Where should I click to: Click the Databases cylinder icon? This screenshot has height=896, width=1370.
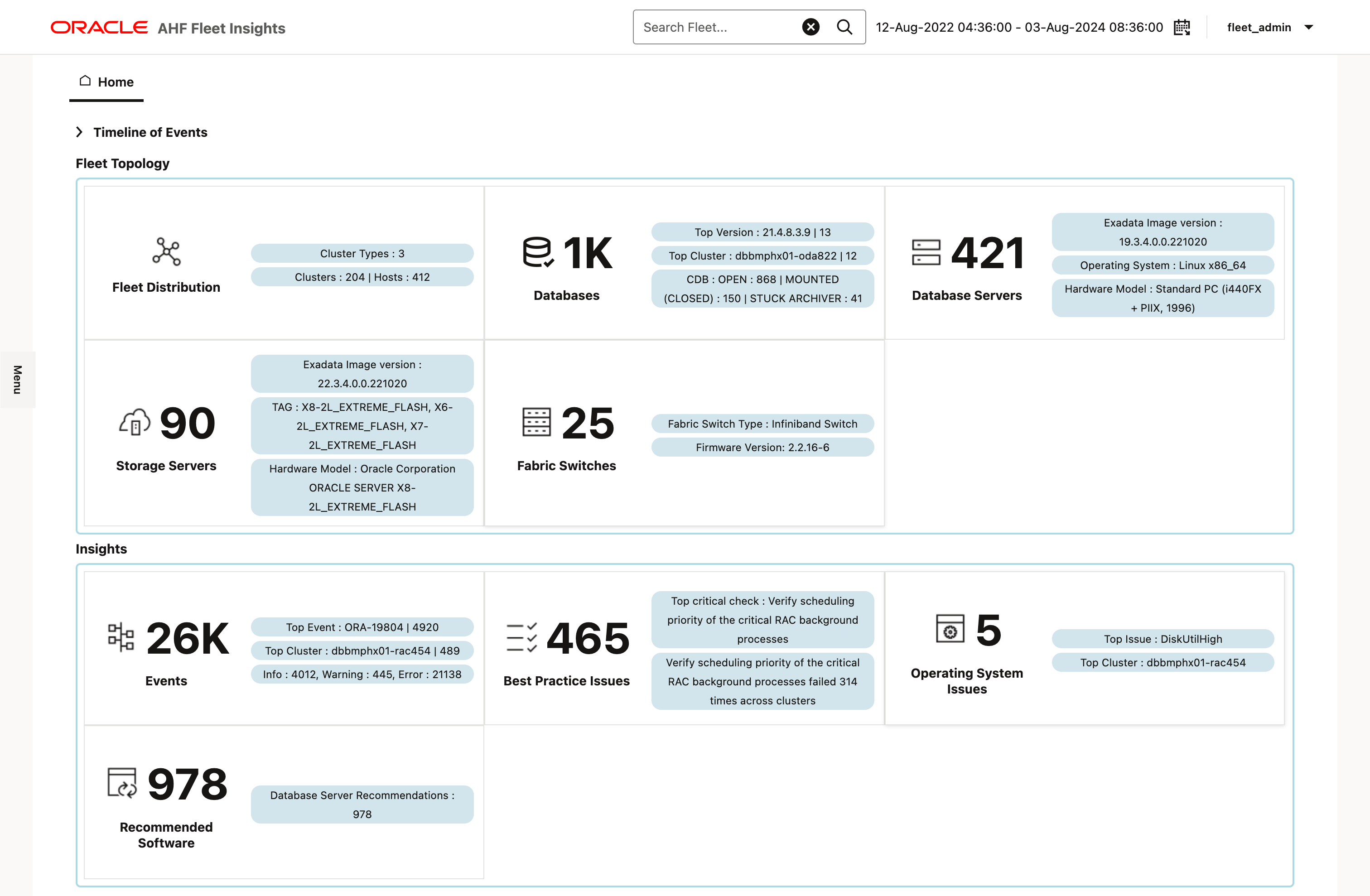point(538,252)
